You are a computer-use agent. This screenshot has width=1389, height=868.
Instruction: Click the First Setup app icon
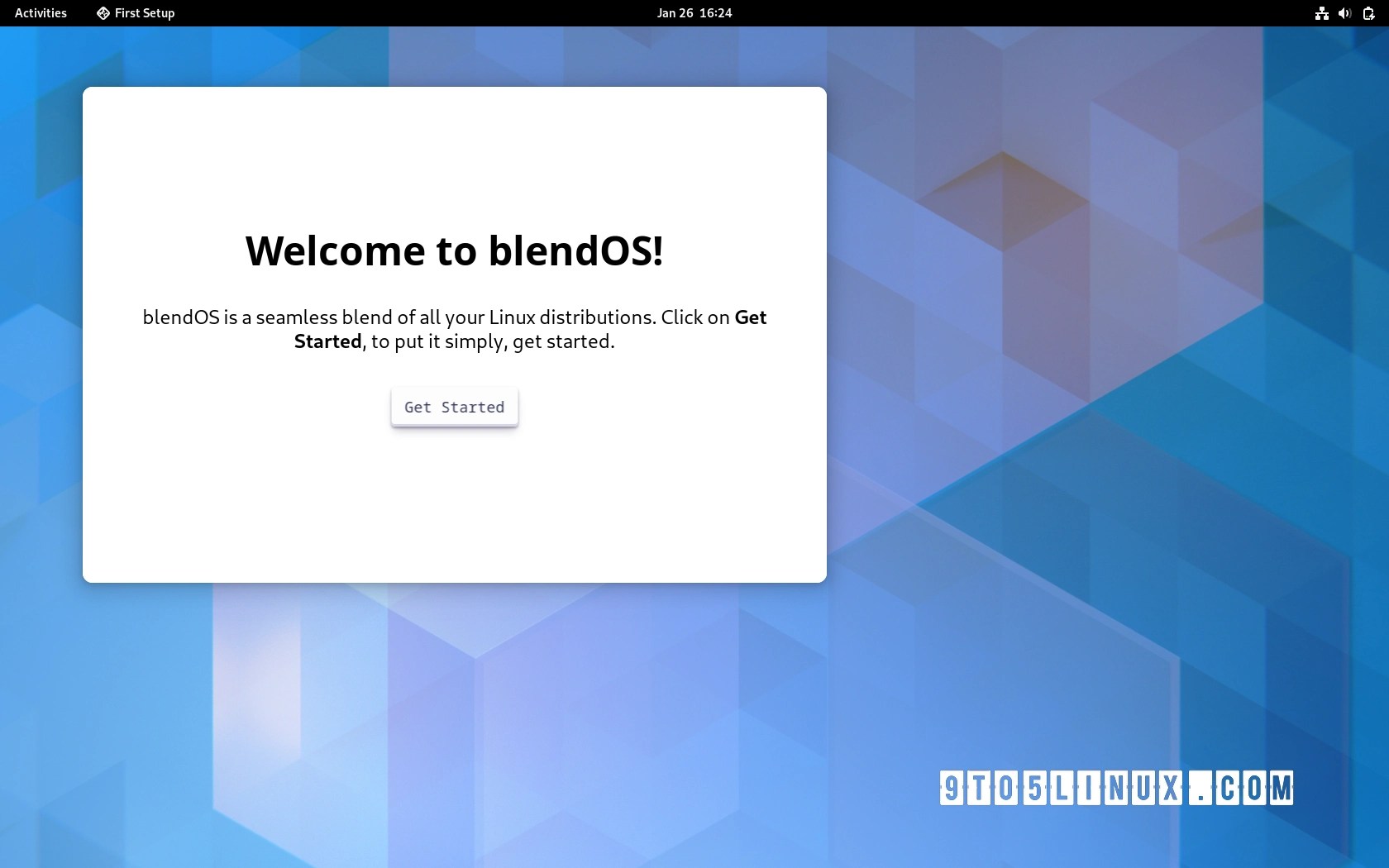pyautogui.click(x=103, y=13)
